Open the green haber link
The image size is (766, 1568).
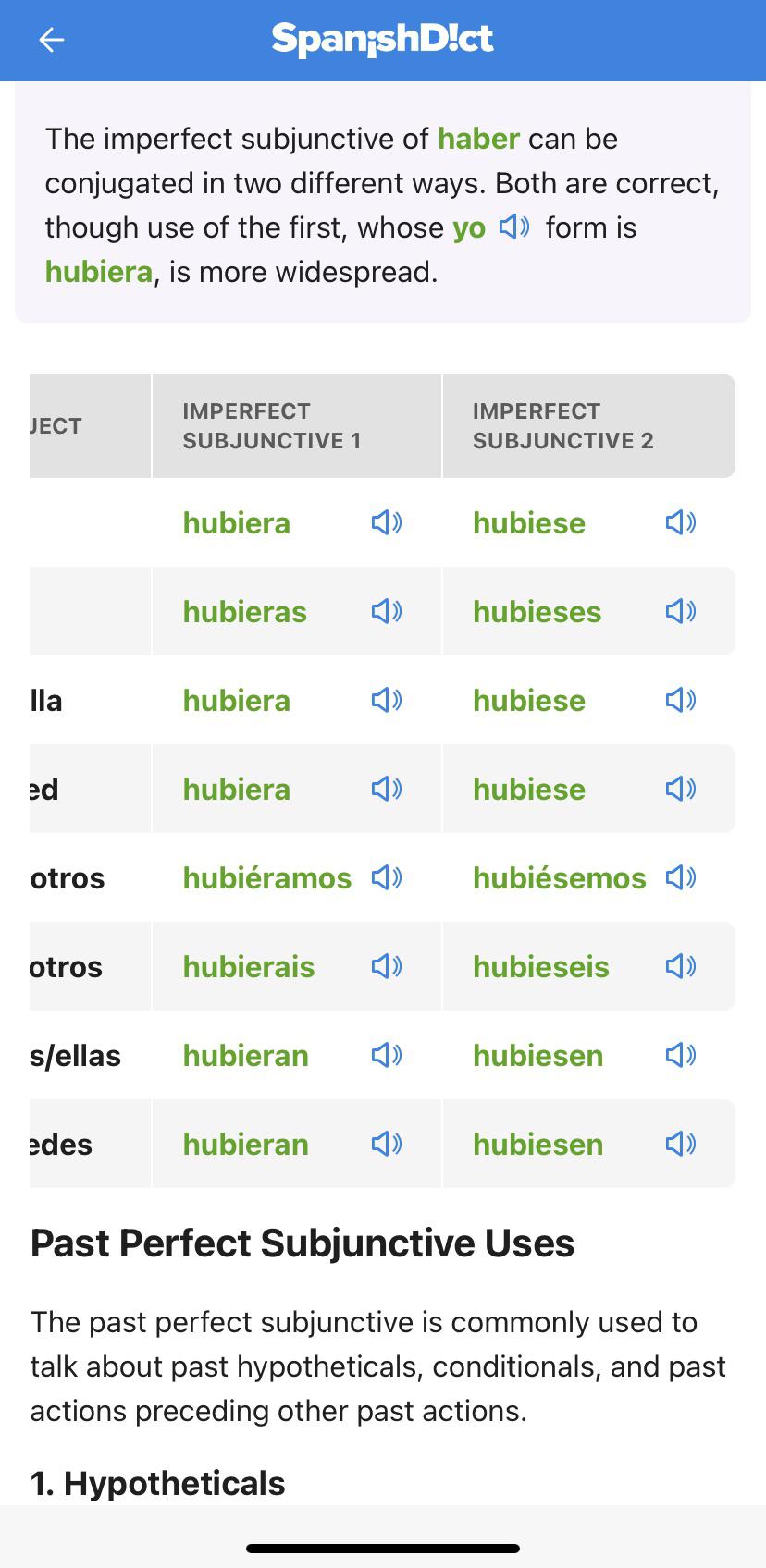pos(478,139)
